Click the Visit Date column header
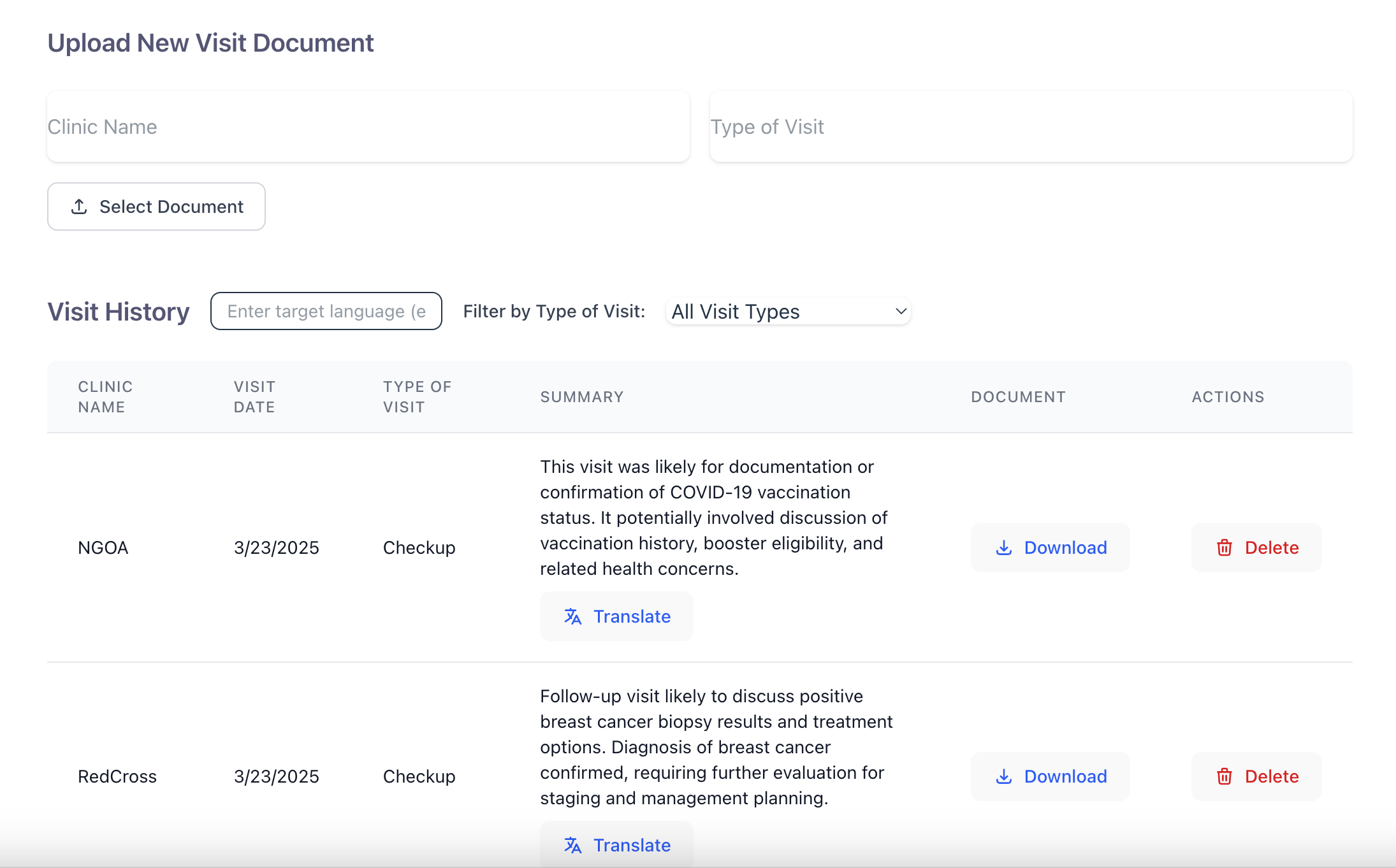This screenshot has height=868, width=1396. 254,397
